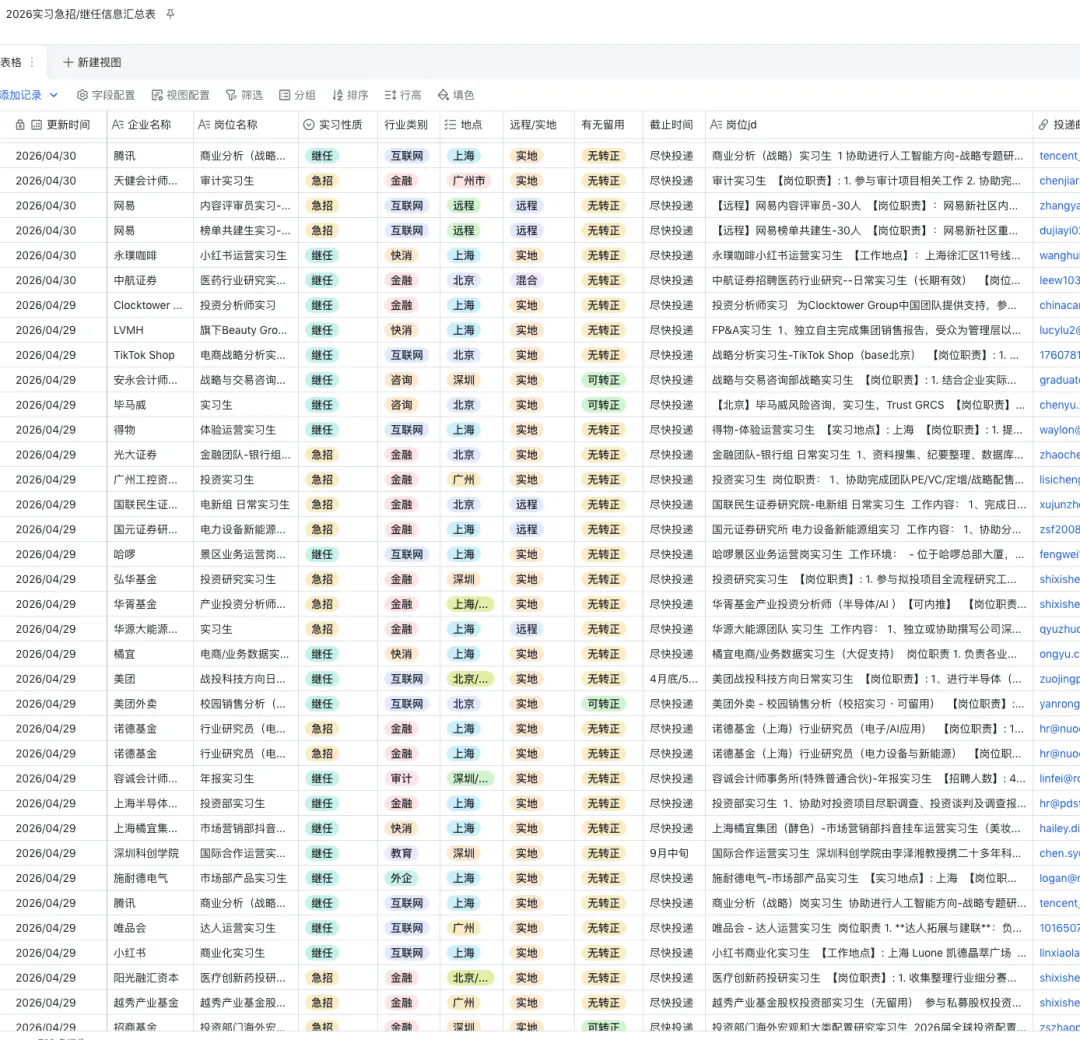Click the 达人运营实习生 position cell

point(245,928)
